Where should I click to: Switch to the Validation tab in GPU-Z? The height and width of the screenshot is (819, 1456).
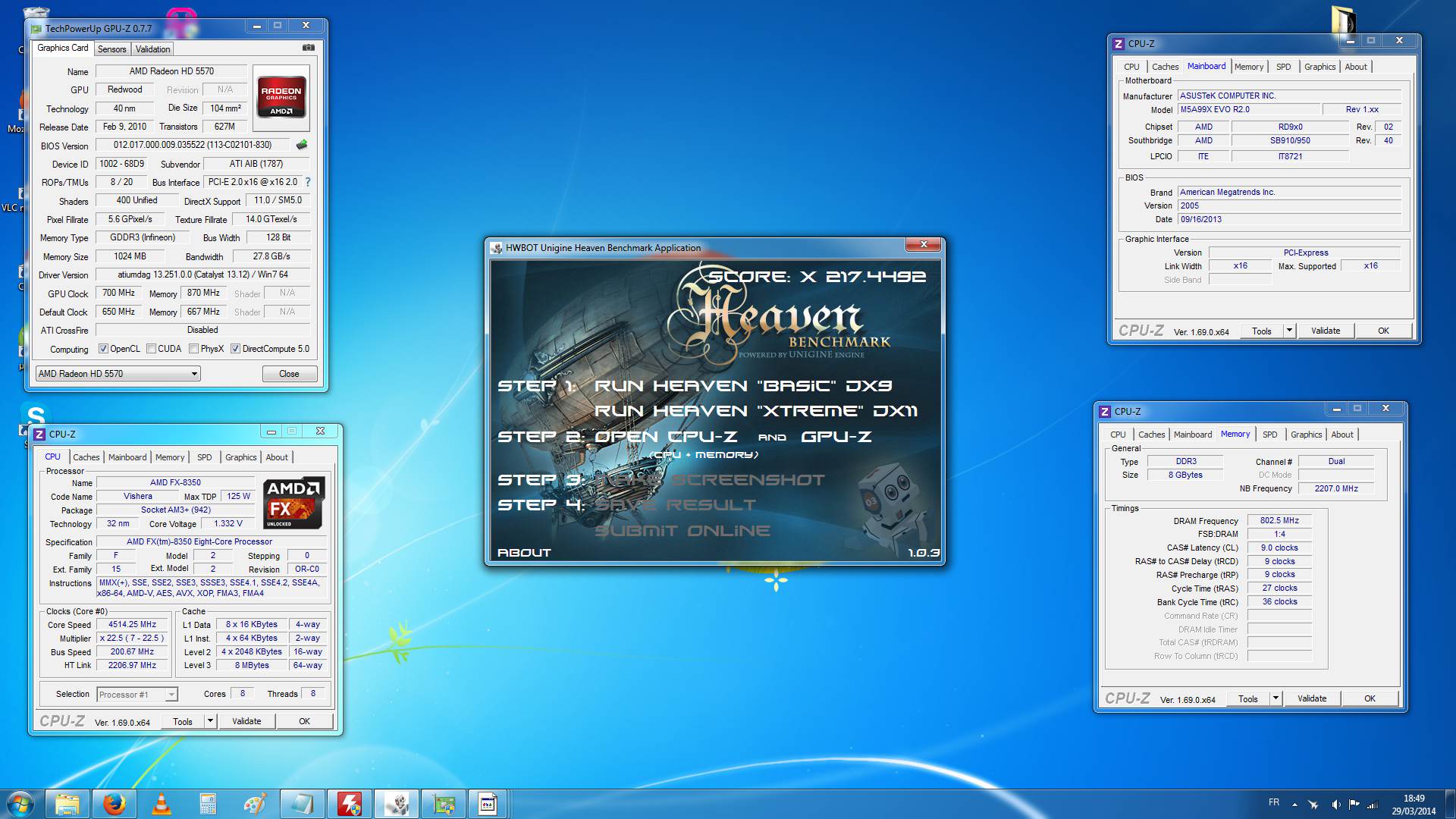click(x=153, y=49)
